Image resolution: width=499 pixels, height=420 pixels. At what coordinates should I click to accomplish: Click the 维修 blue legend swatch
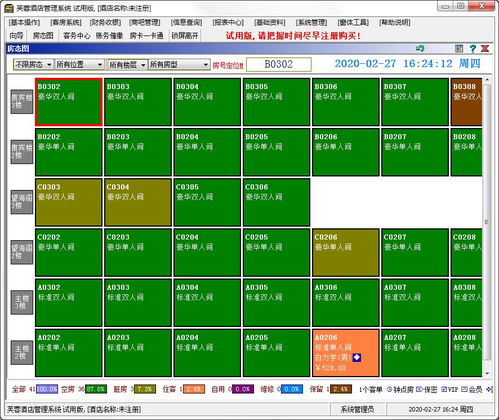[292, 389]
